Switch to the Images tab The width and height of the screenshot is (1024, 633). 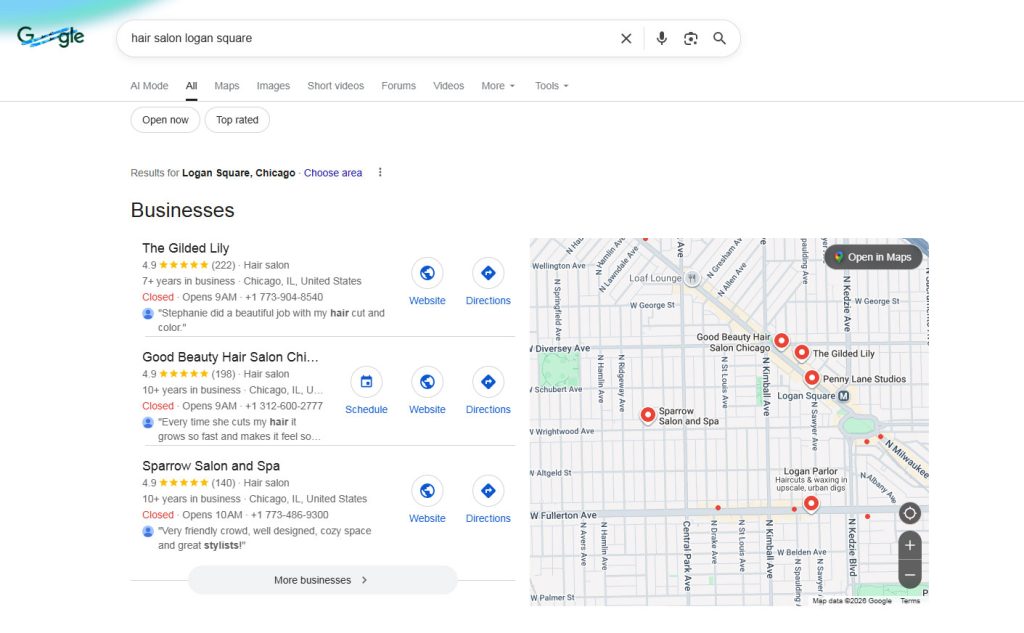(x=273, y=86)
